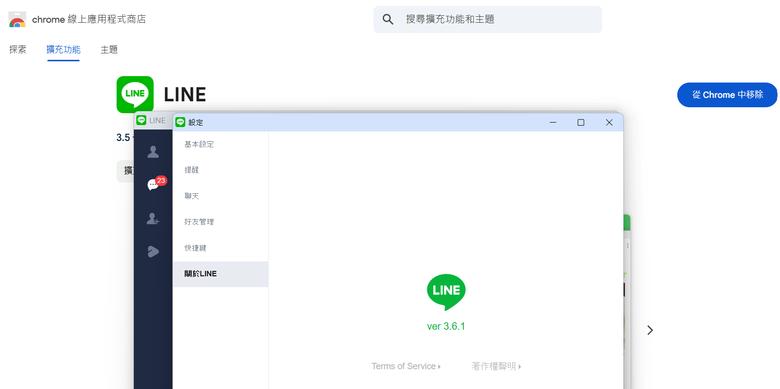Click the 從 Chrome 中移除 button
Viewport: 780px width, 389px height.
(727, 95)
